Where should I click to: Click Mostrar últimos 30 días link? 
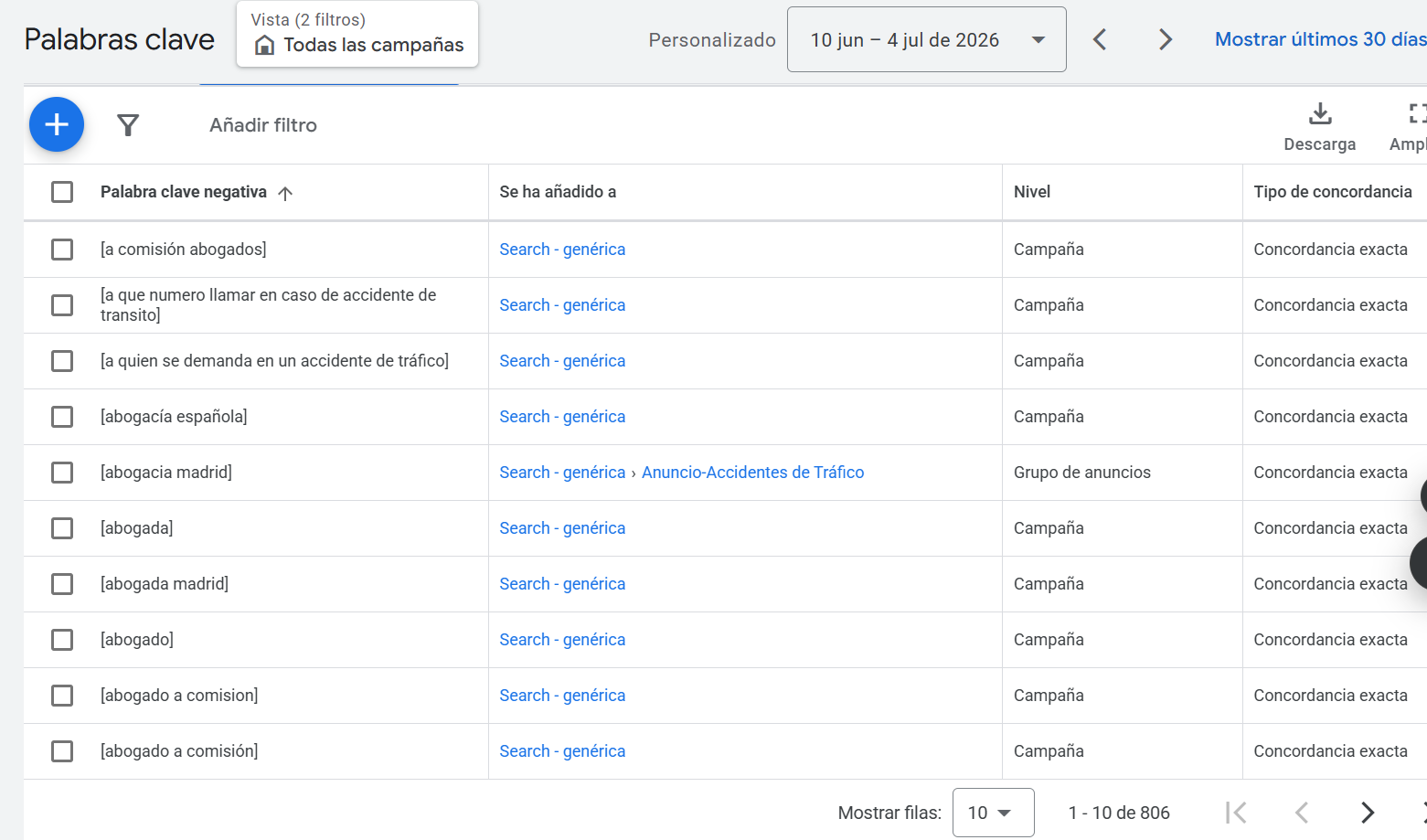(1320, 39)
